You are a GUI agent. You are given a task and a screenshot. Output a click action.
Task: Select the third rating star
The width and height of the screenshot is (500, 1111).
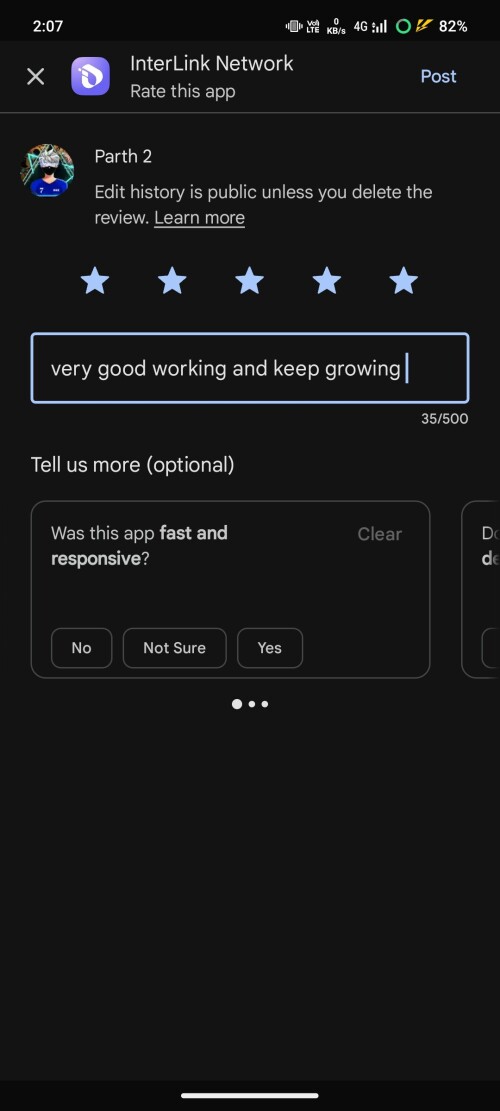click(249, 281)
